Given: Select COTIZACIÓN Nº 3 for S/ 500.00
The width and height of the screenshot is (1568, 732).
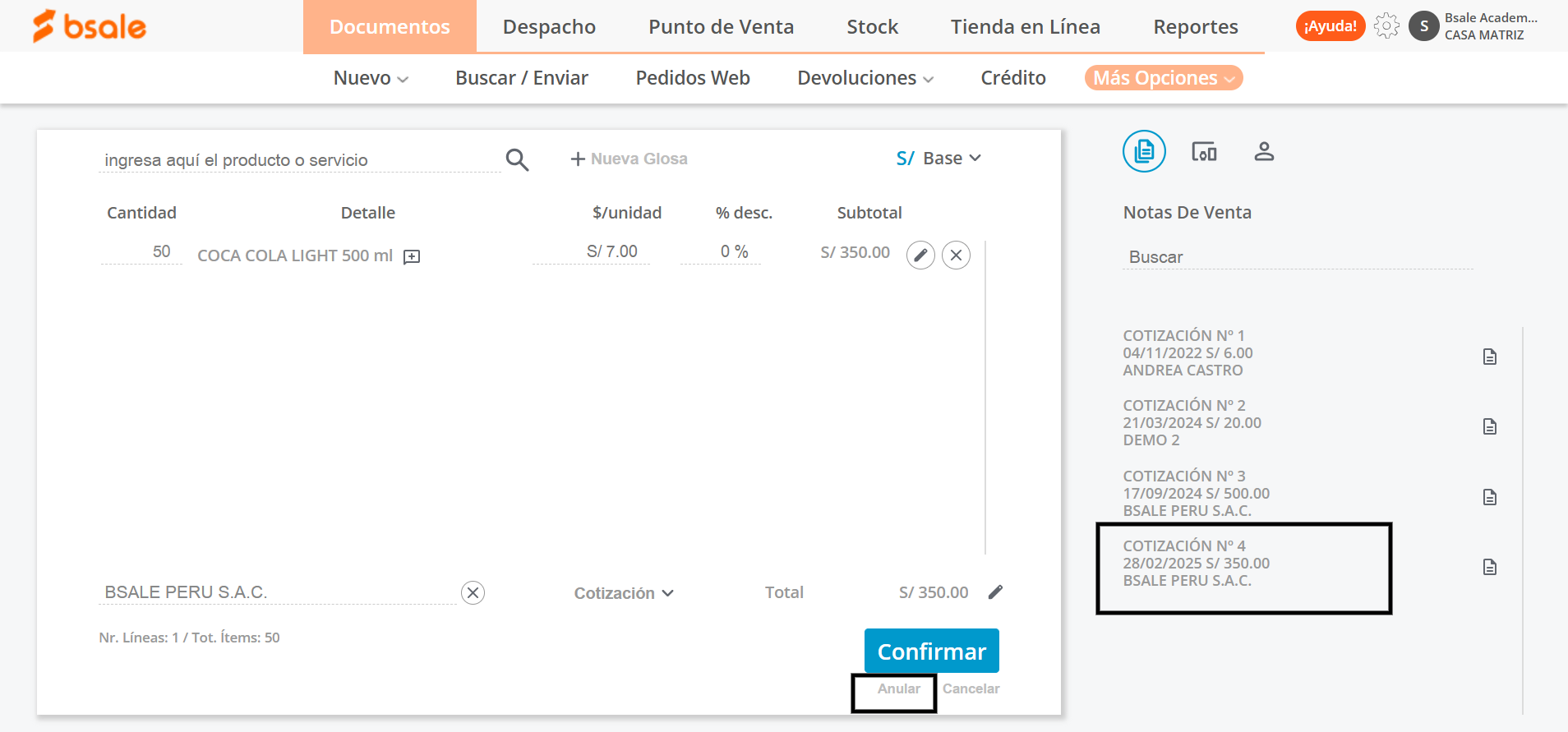Looking at the screenshot, I should (1196, 494).
